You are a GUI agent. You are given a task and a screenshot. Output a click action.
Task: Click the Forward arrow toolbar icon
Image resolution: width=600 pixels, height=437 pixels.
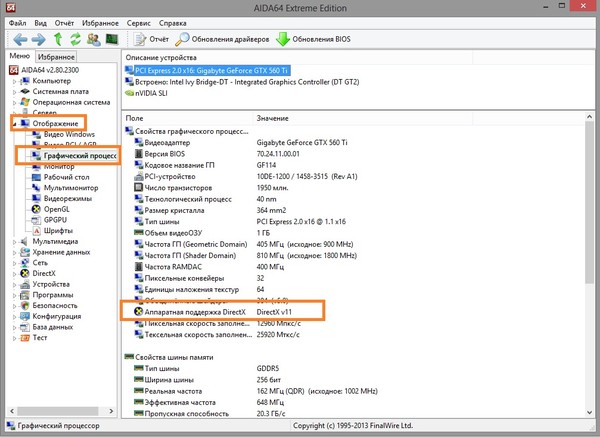click(38, 39)
